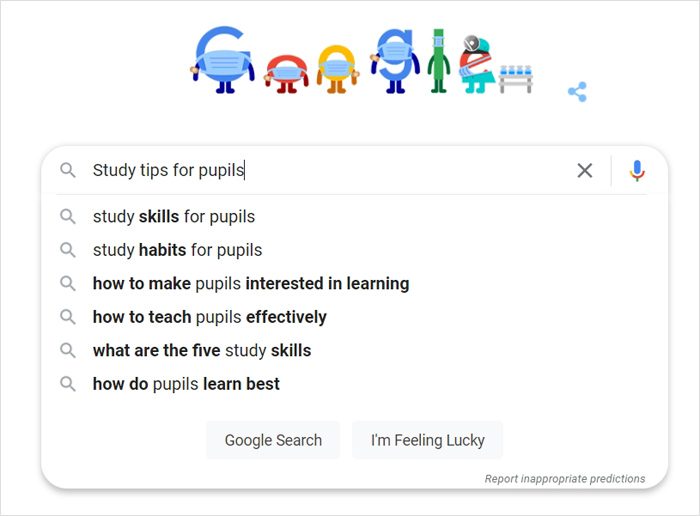Pick 'what are the five study skills'
Viewport: 700px width, 516px height.
(201, 351)
